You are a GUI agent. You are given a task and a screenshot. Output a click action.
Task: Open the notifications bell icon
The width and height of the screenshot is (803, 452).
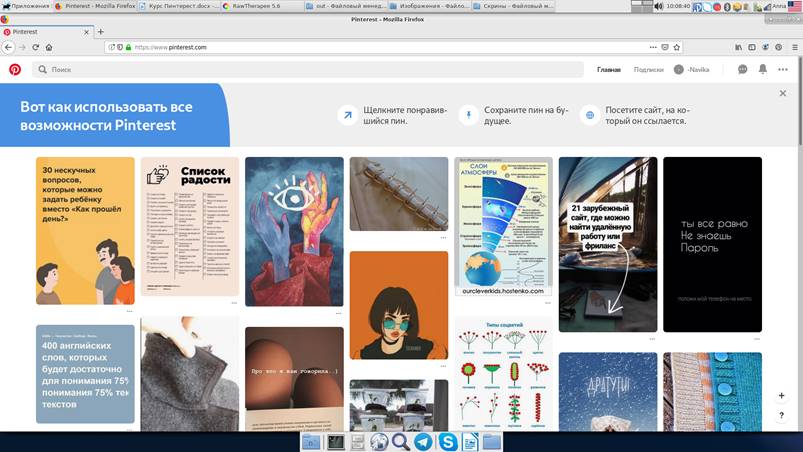point(763,70)
